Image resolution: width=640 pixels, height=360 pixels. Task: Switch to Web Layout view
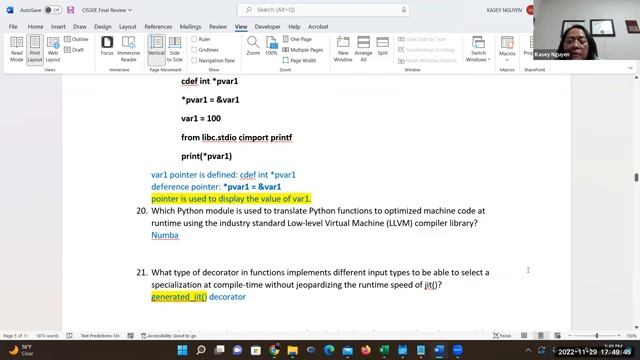(53, 49)
